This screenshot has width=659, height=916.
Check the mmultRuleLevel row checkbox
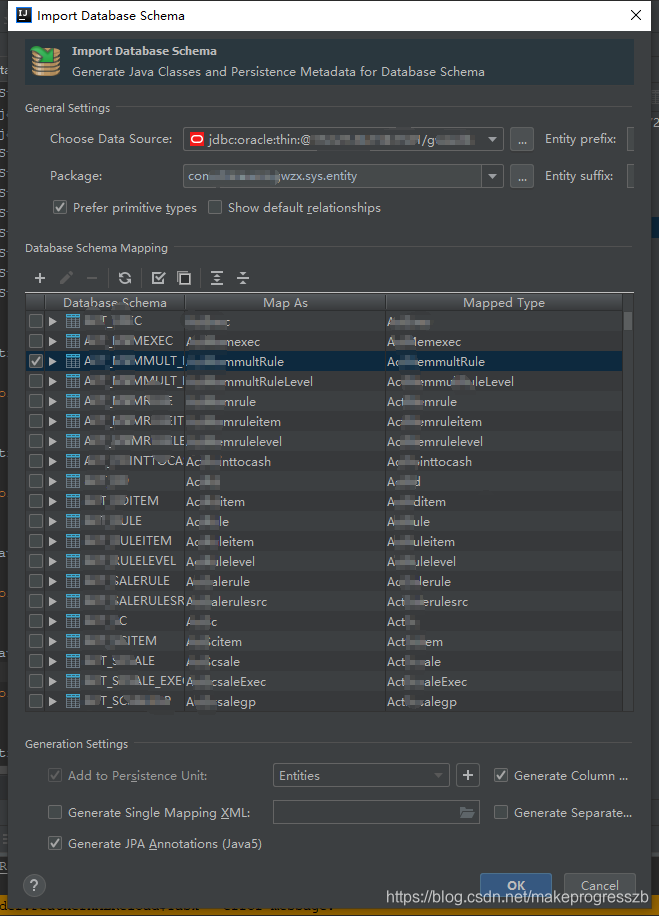click(36, 381)
